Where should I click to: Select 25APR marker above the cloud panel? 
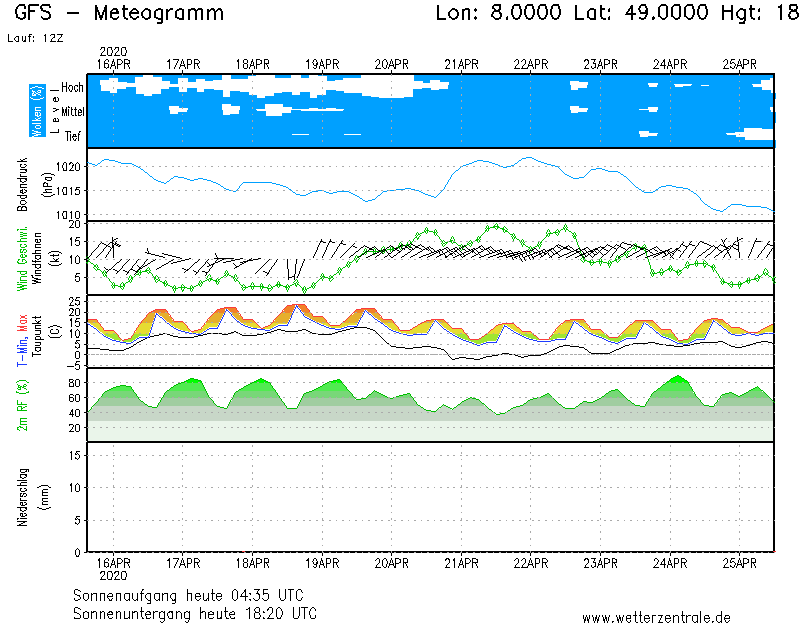739,64
